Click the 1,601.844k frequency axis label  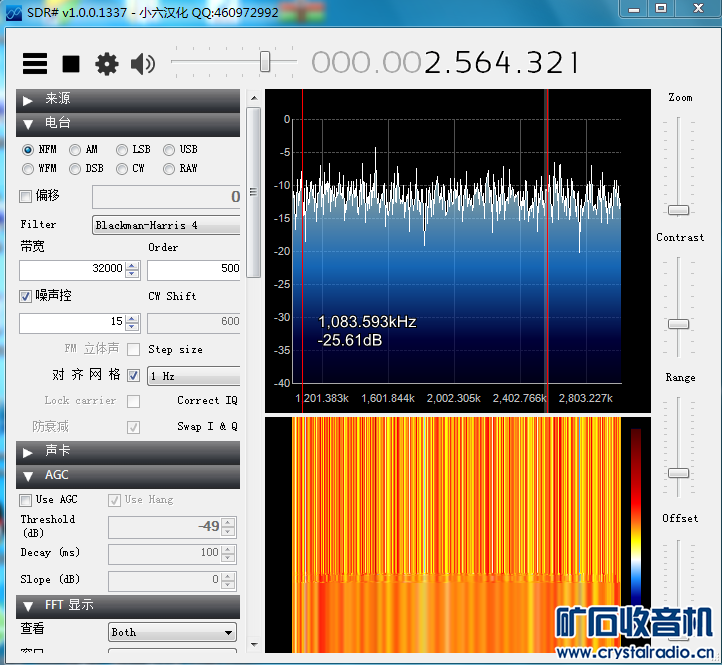point(388,398)
